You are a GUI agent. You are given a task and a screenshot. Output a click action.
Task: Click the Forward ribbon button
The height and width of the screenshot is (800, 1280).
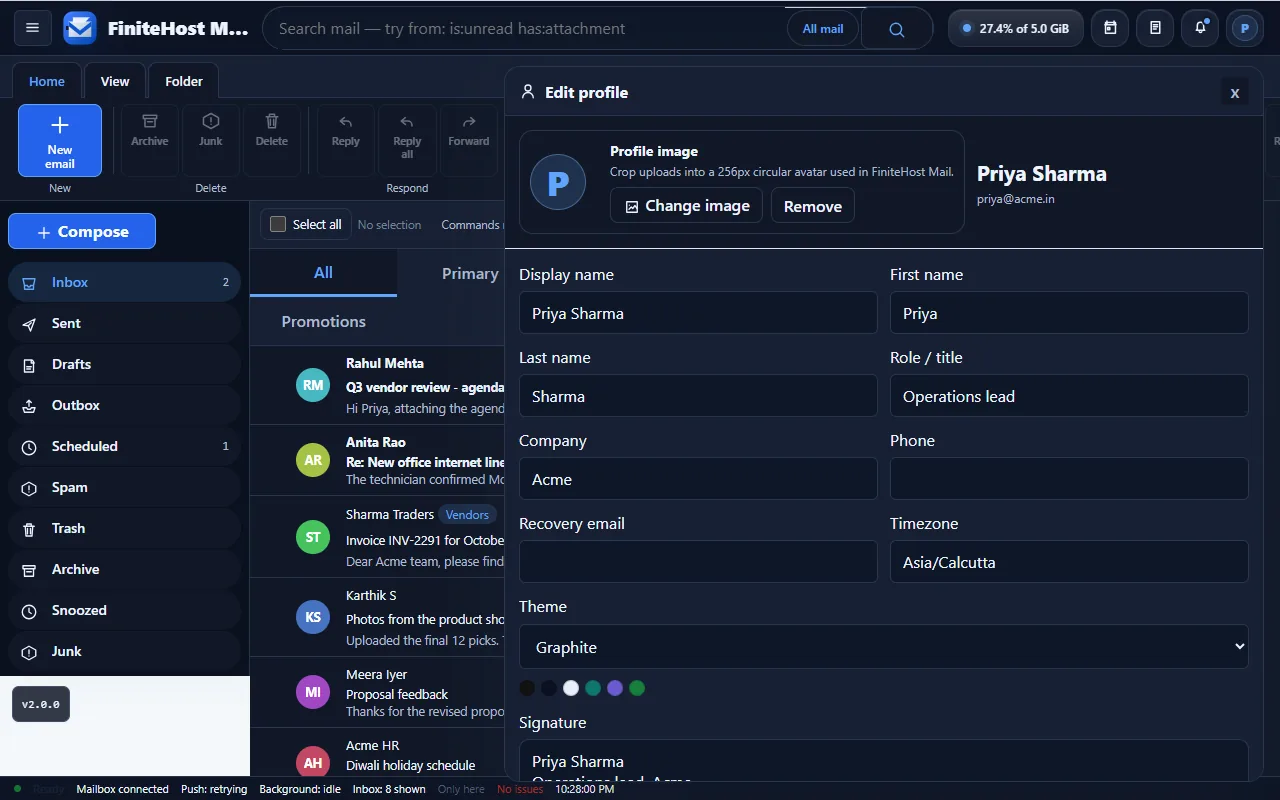[x=469, y=141]
